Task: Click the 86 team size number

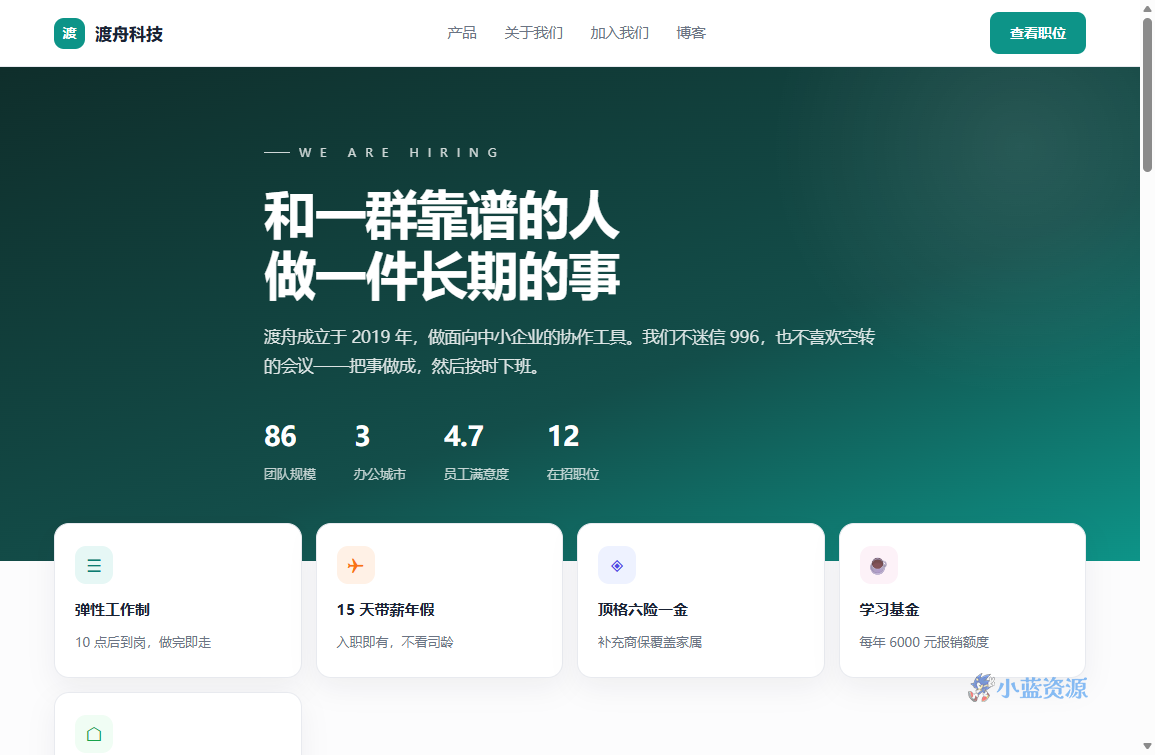Action: click(280, 436)
